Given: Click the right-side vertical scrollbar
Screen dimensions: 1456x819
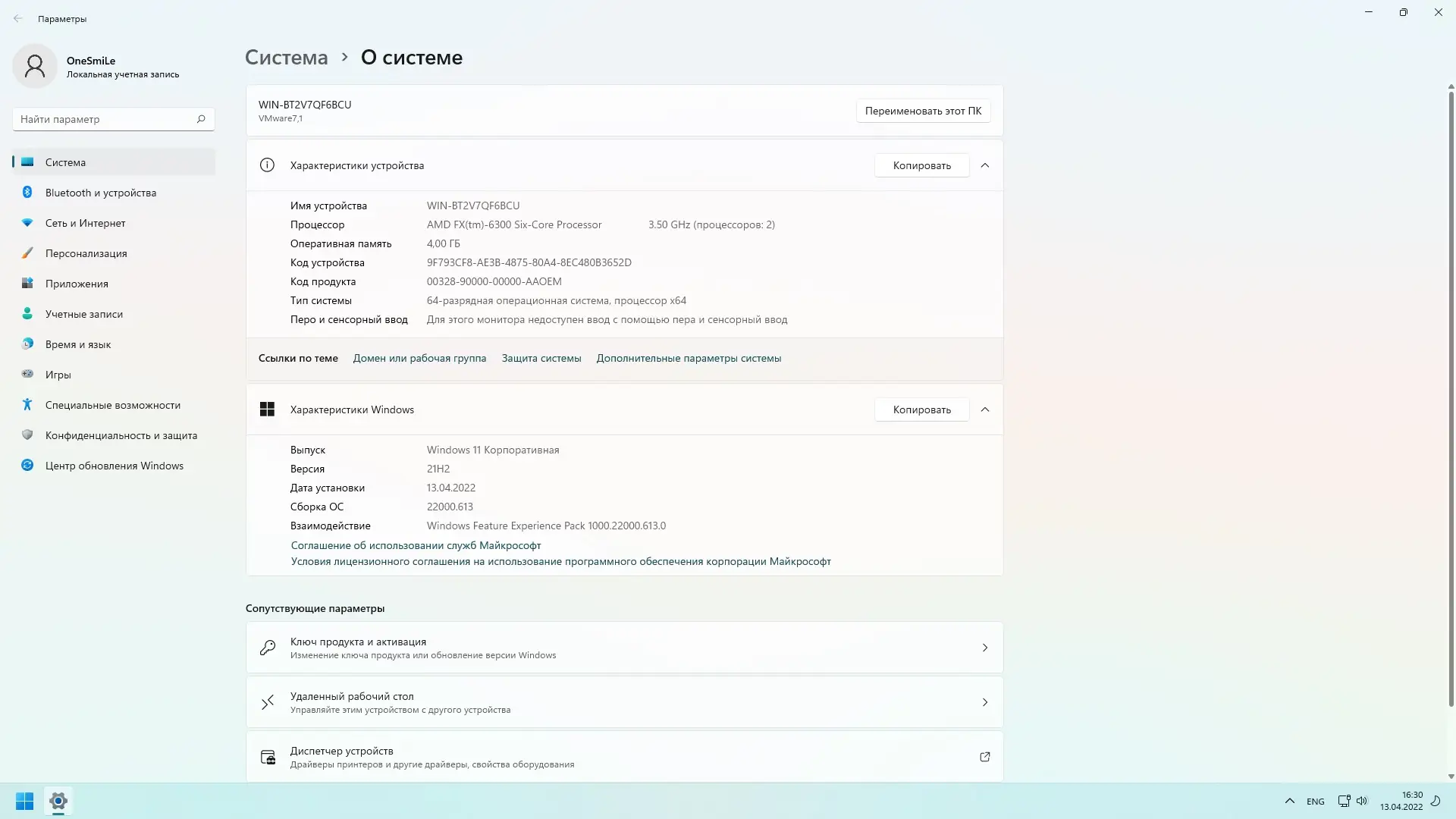Looking at the screenshot, I should 1451,394.
